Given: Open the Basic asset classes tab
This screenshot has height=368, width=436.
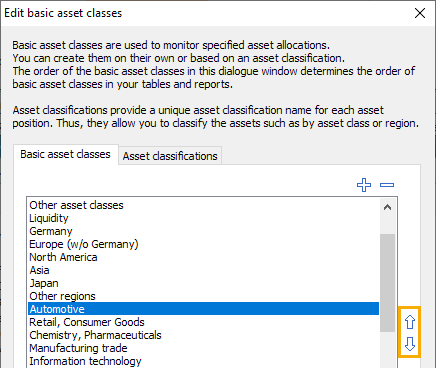Looking at the screenshot, I should (65, 154).
